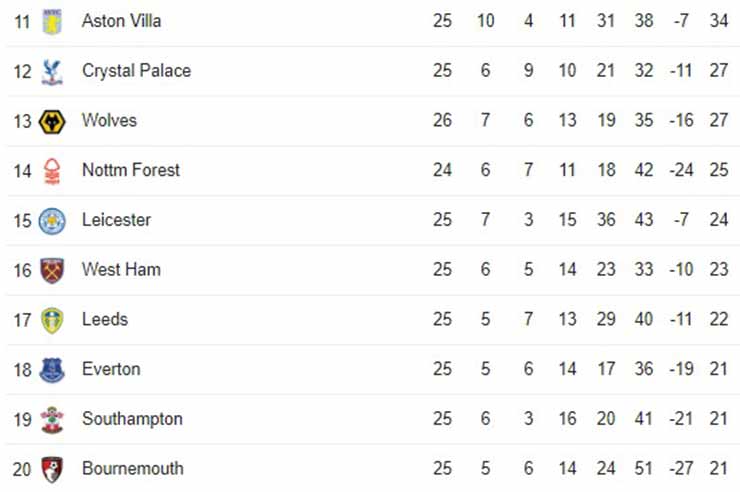Open the Nottm Forest team link
The height and width of the screenshot is (492, 740).
tap(131, 170)
